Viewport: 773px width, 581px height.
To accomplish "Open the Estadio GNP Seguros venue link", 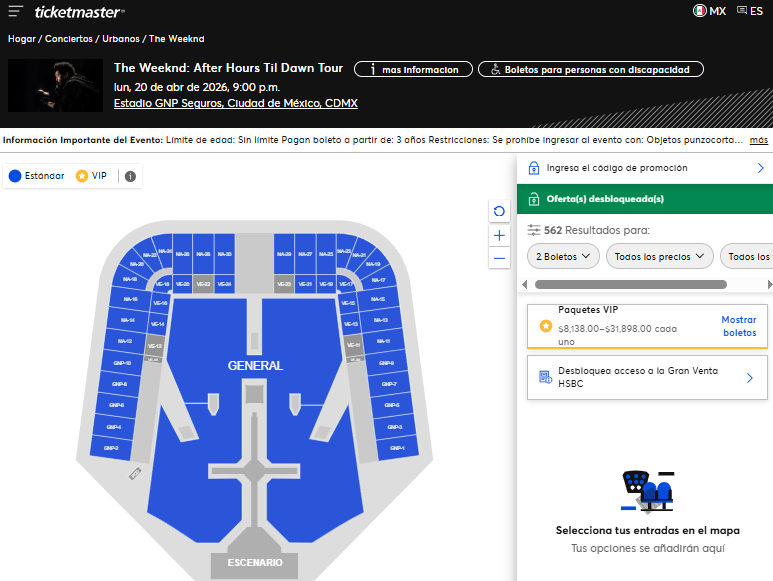I will click(x=236, y=103).
